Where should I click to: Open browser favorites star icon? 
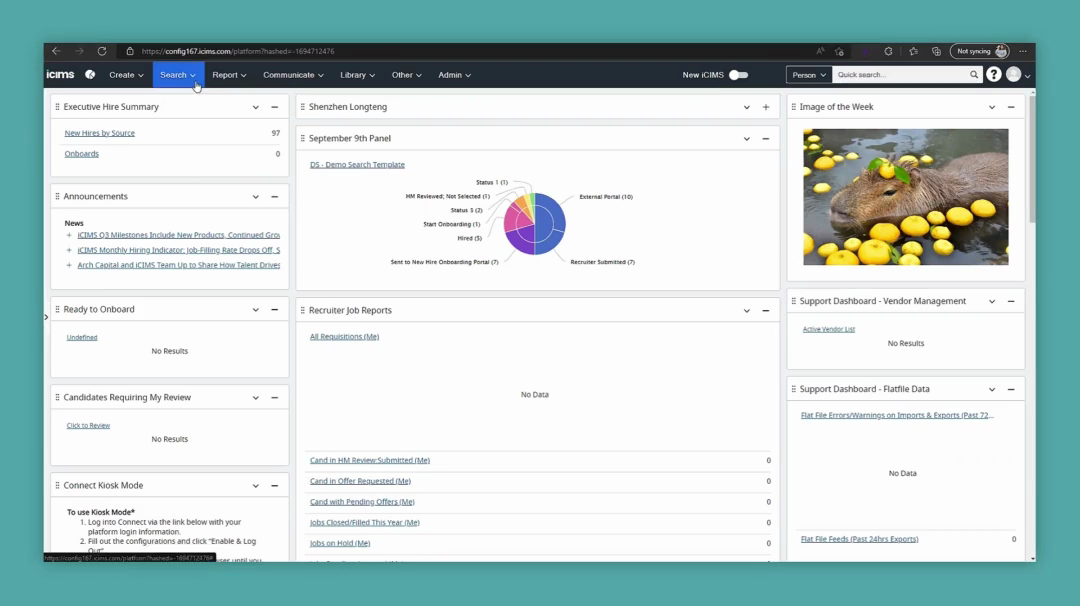point(913,51)
